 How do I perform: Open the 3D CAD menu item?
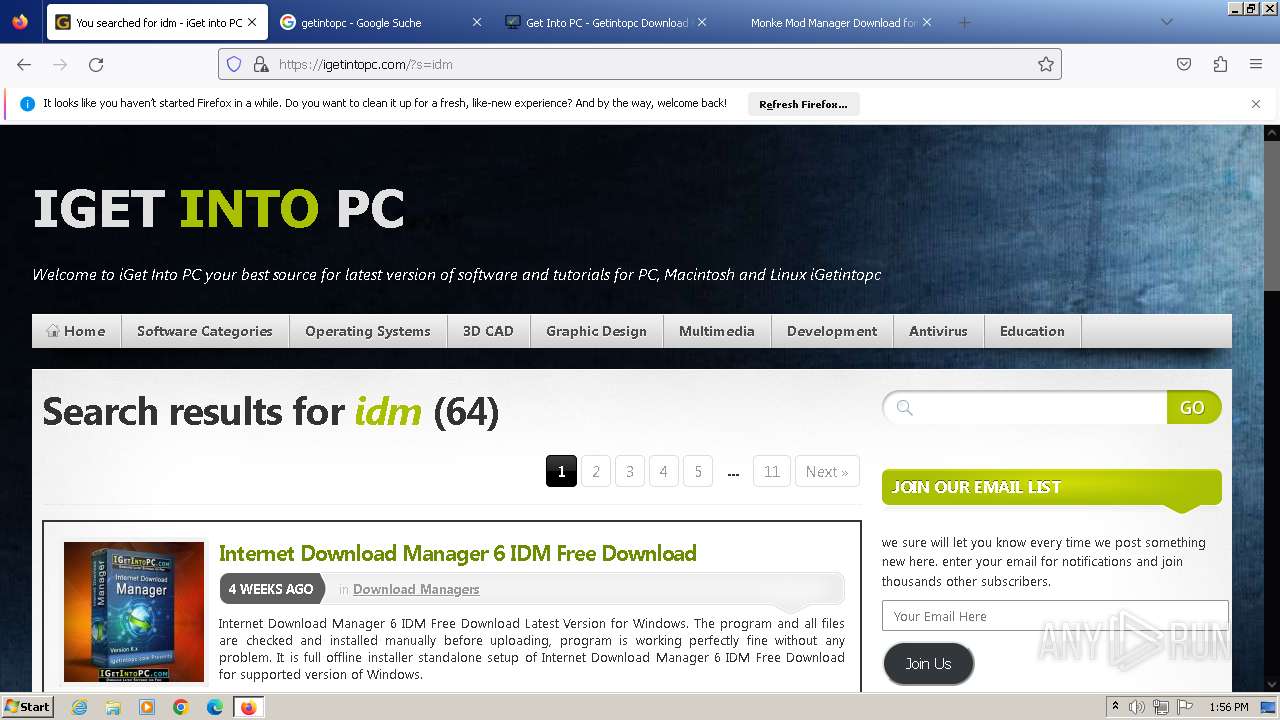click(488, 331)
